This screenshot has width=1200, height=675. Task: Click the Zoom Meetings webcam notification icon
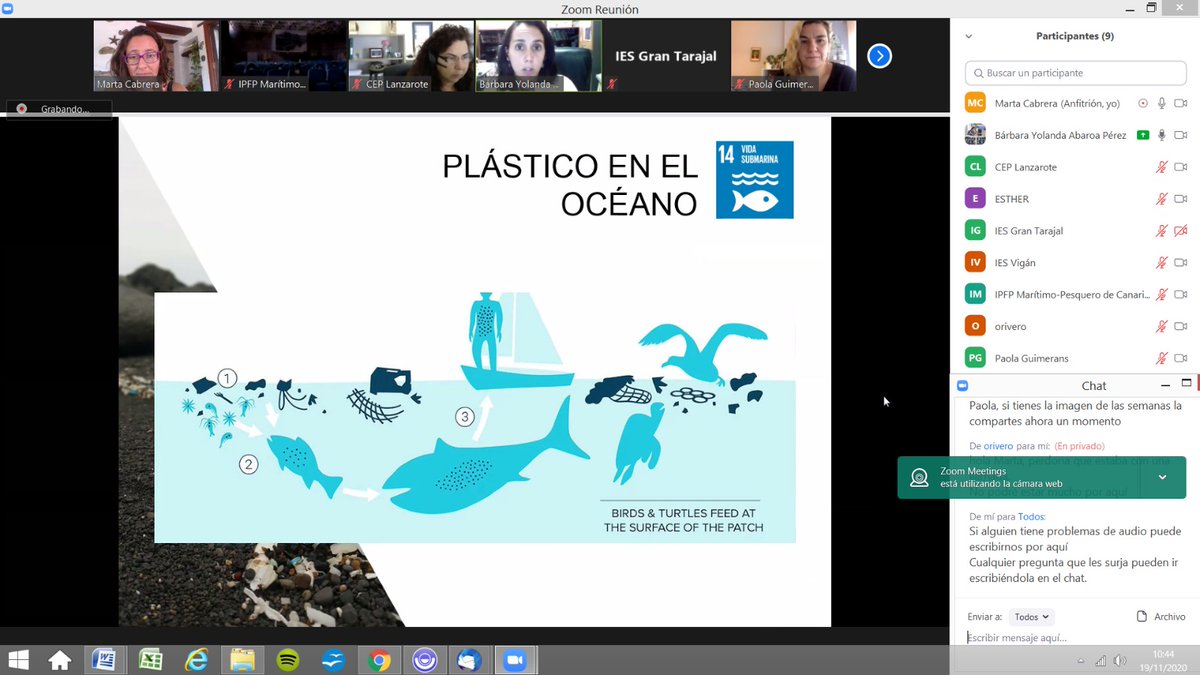pos(919,477)
